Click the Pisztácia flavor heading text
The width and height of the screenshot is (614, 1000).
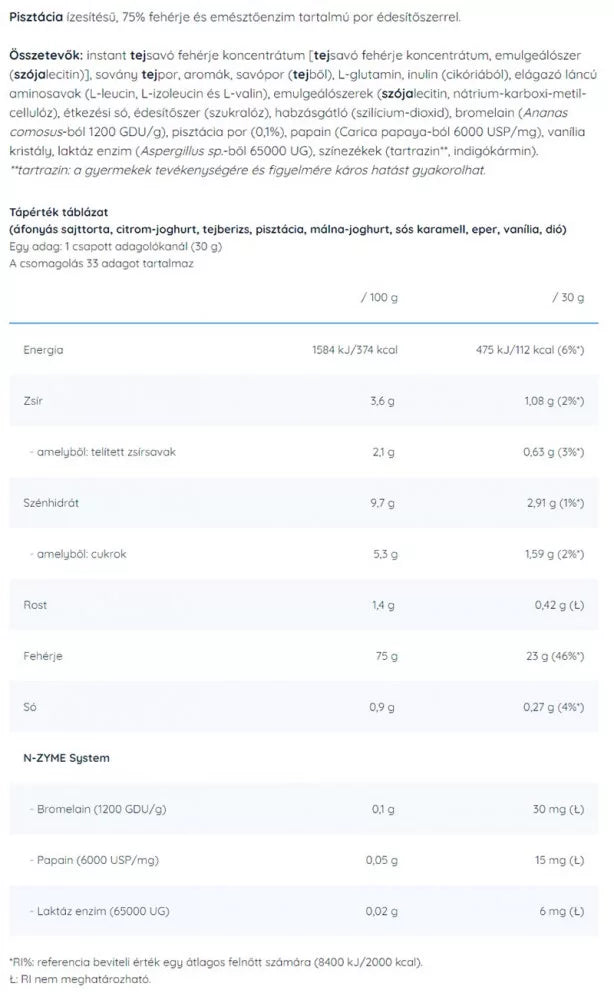(x=36, y=17)
